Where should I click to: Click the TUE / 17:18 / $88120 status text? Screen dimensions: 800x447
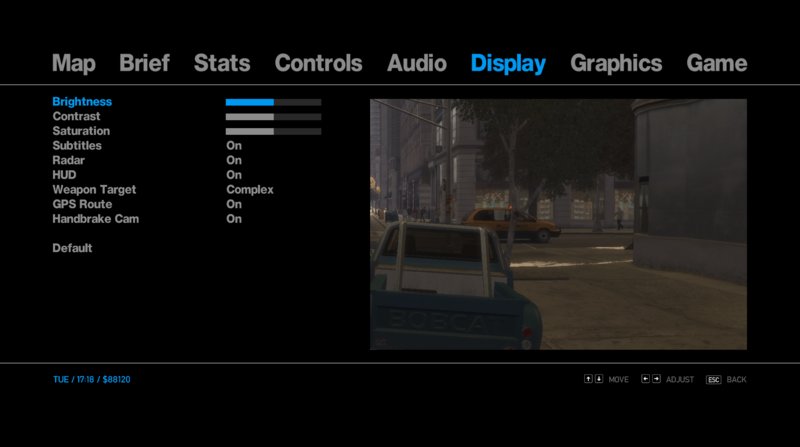tap(92, 380)
